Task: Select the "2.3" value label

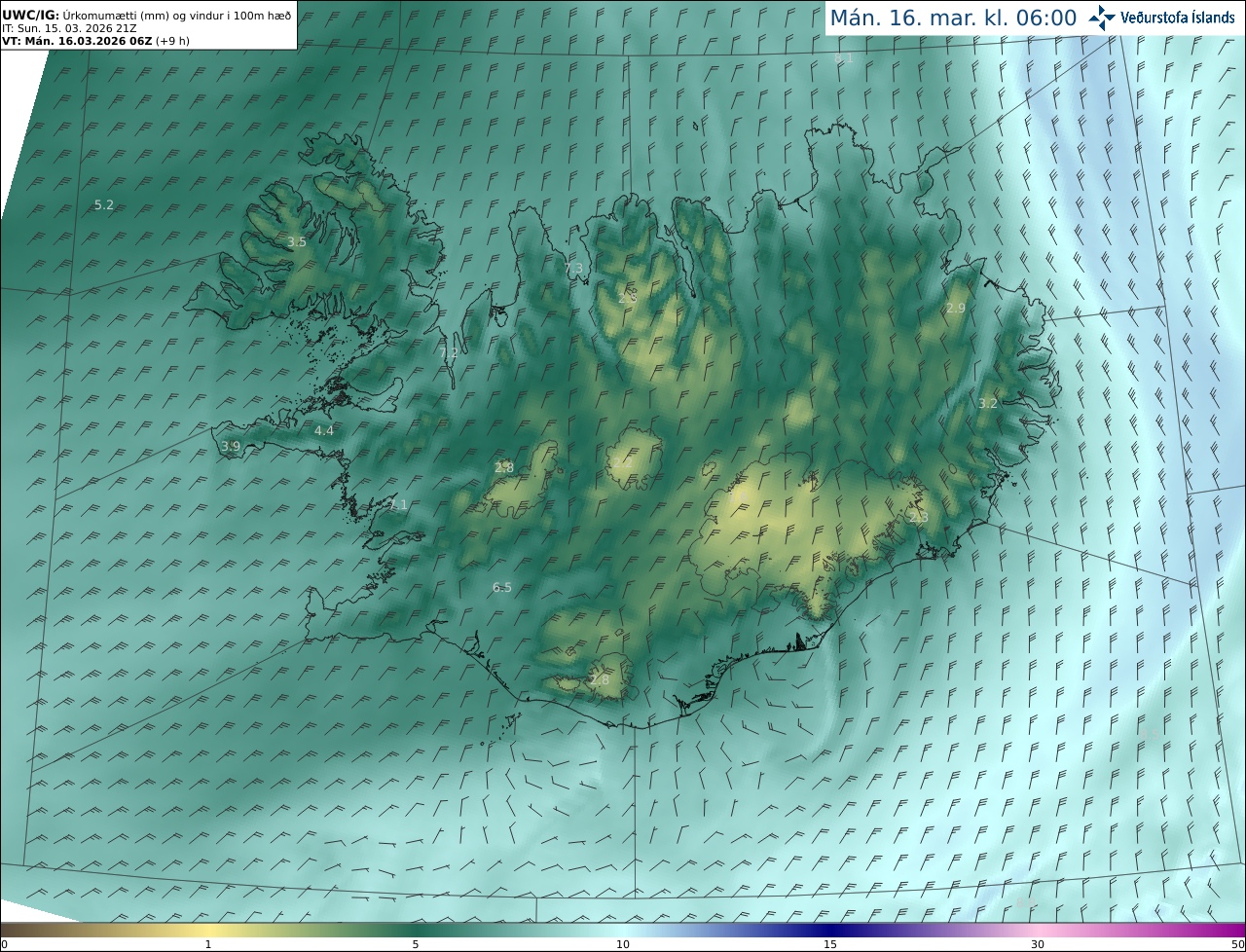Action: click(x=919, y=519)
